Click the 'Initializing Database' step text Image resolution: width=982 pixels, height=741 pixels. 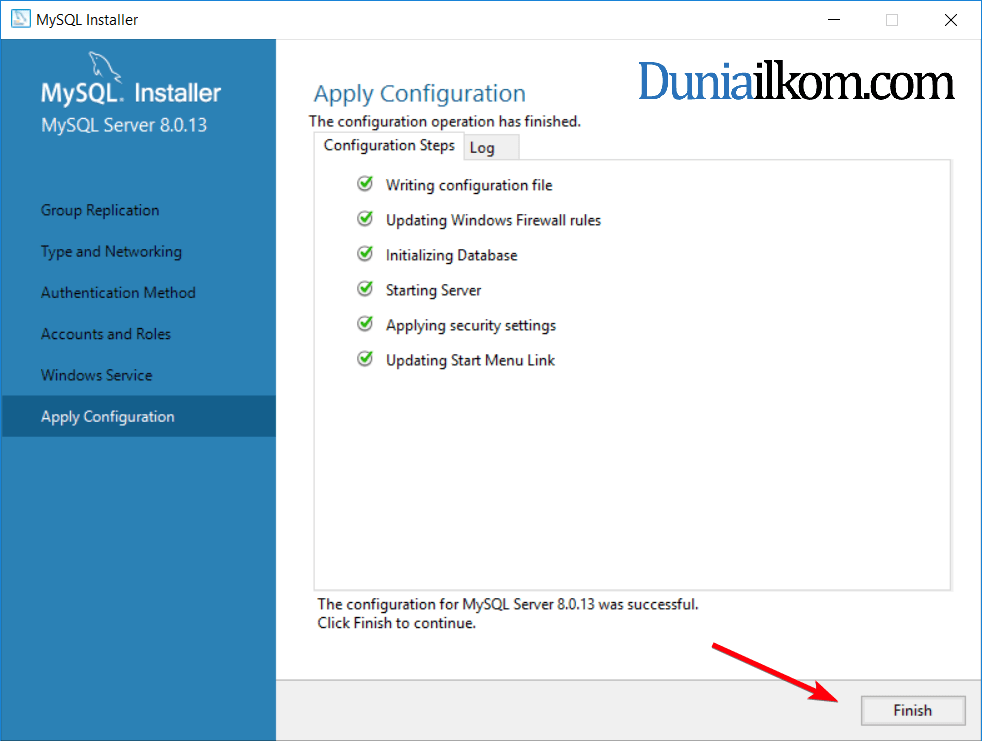point(452,256)
